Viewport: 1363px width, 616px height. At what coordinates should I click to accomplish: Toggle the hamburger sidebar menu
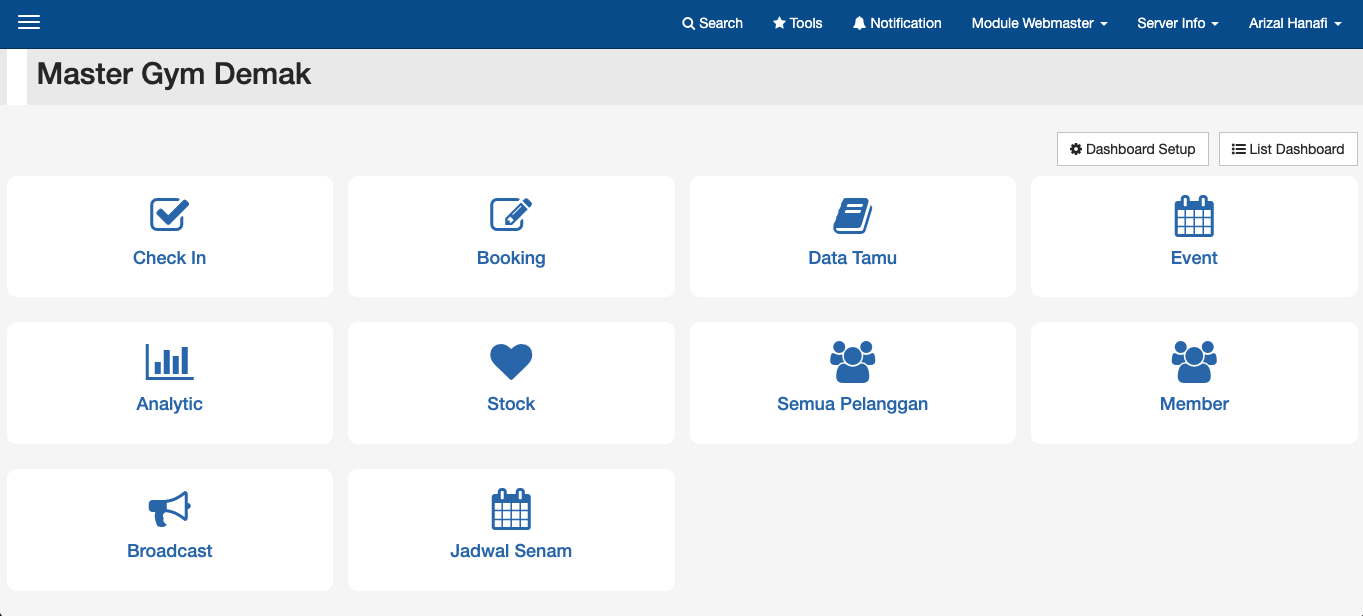(x=29, y=23)
